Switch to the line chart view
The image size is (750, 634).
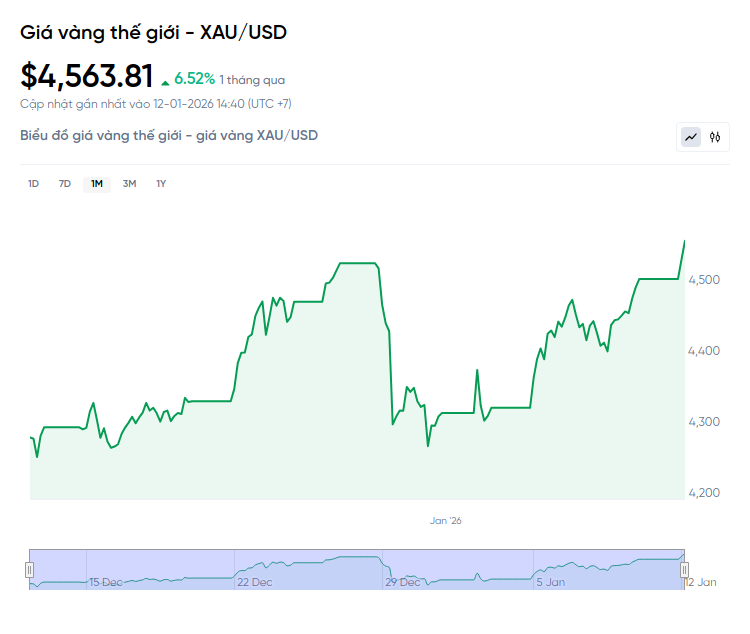pyautogui.click(x=691, y=137)
